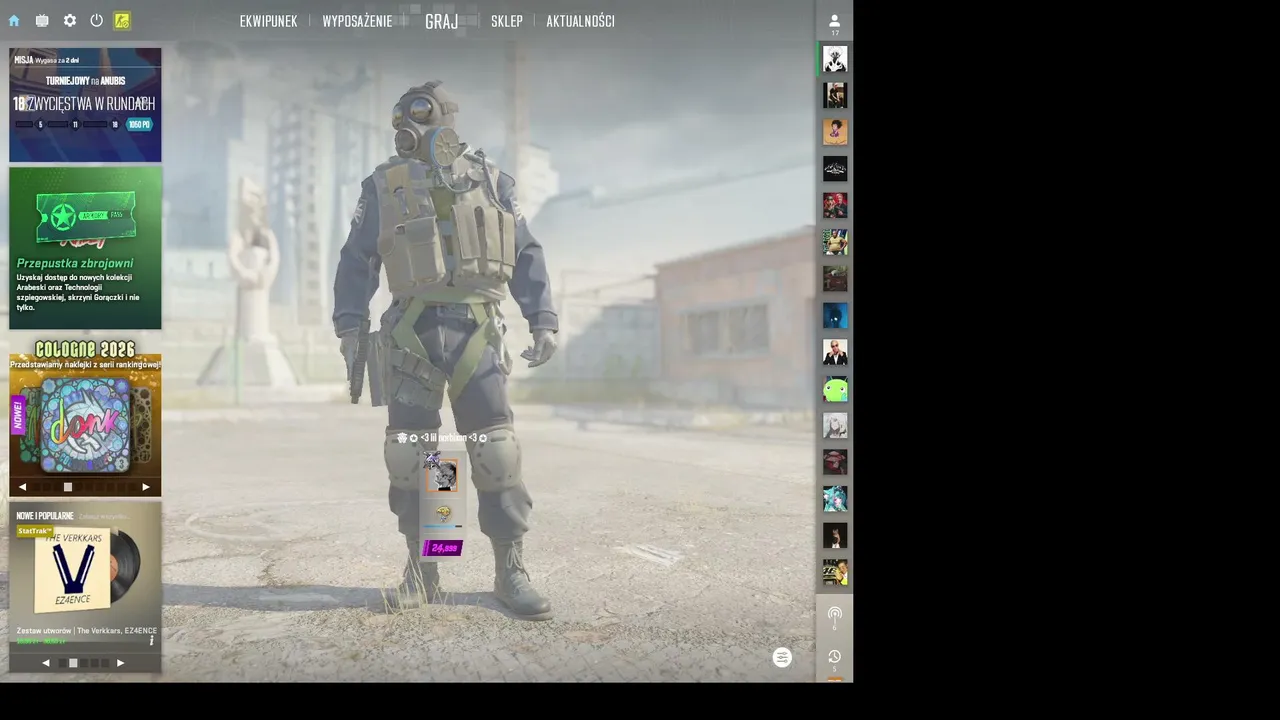Click the broadcast antenna icon in friends bar
Viewport: 1280px width, 720px height.
coord(835,617)
